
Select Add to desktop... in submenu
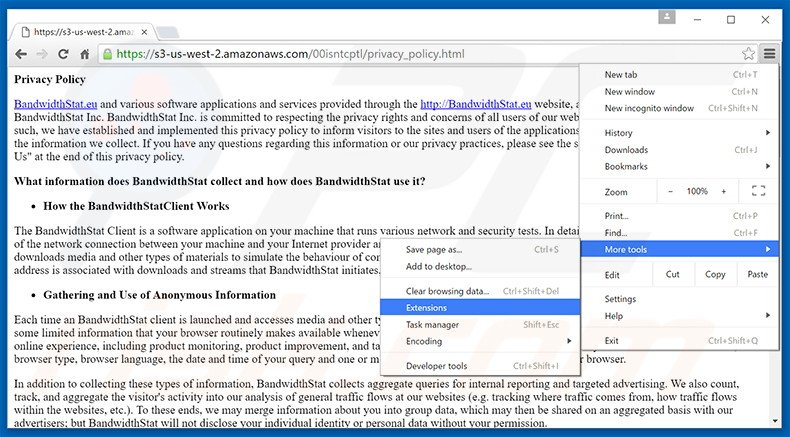pyautogui.click(x=480, y=267)
